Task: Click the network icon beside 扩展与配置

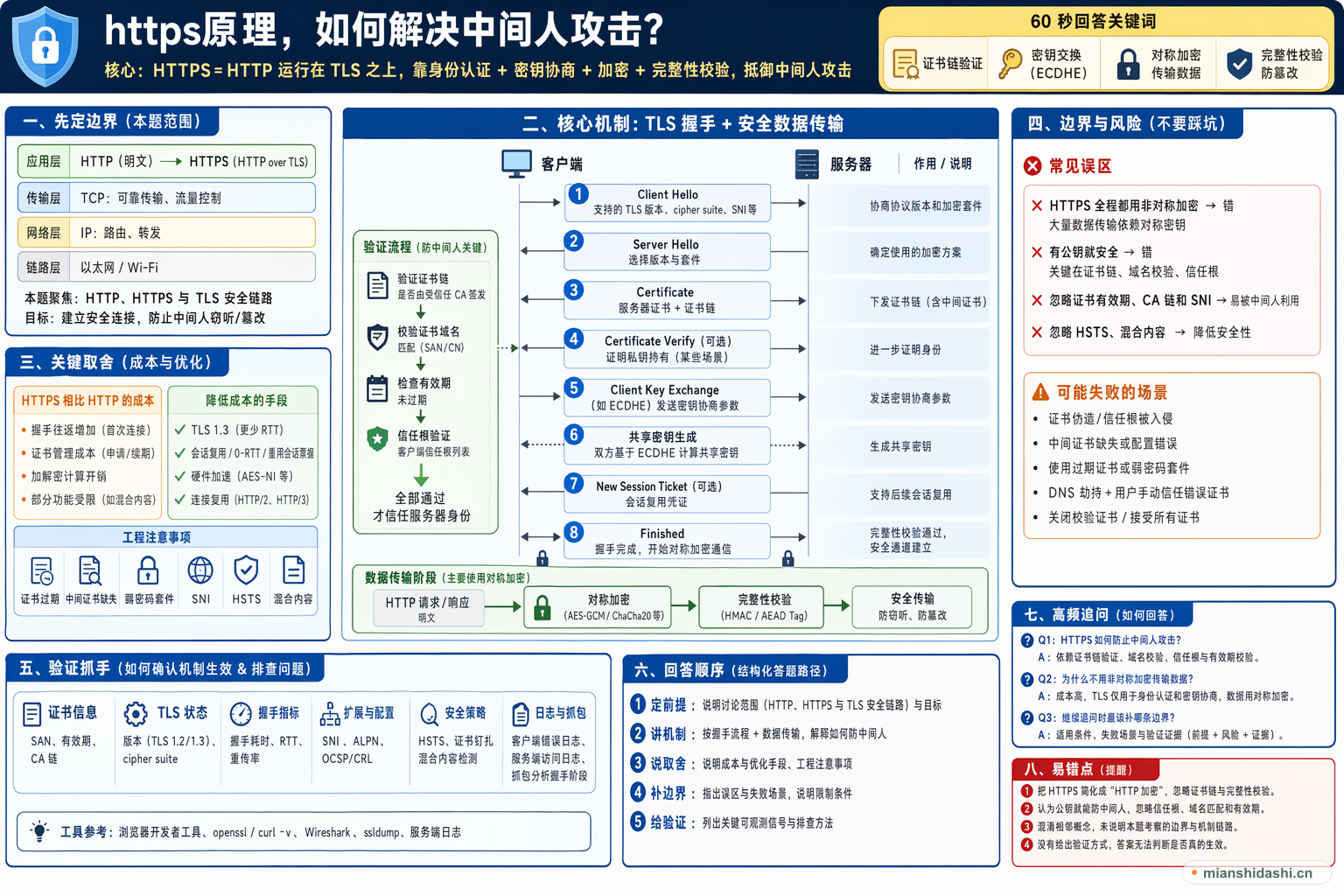Action: [x=330, y=714]
